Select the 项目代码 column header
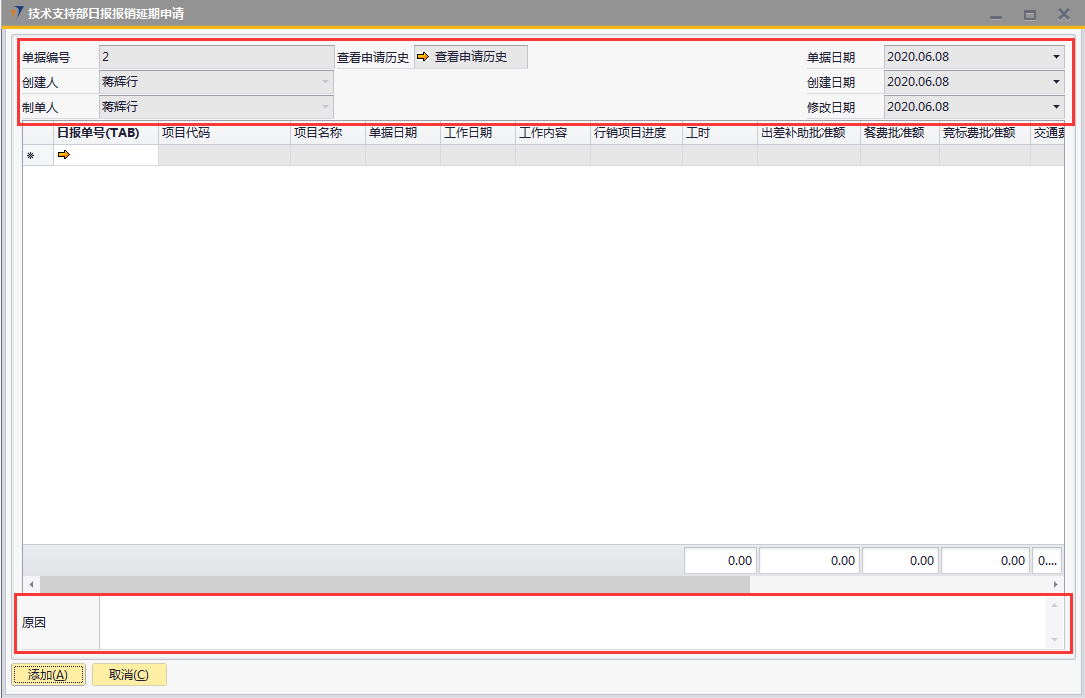The width and height of the screenshot is (1085, 698). point(224,133)
